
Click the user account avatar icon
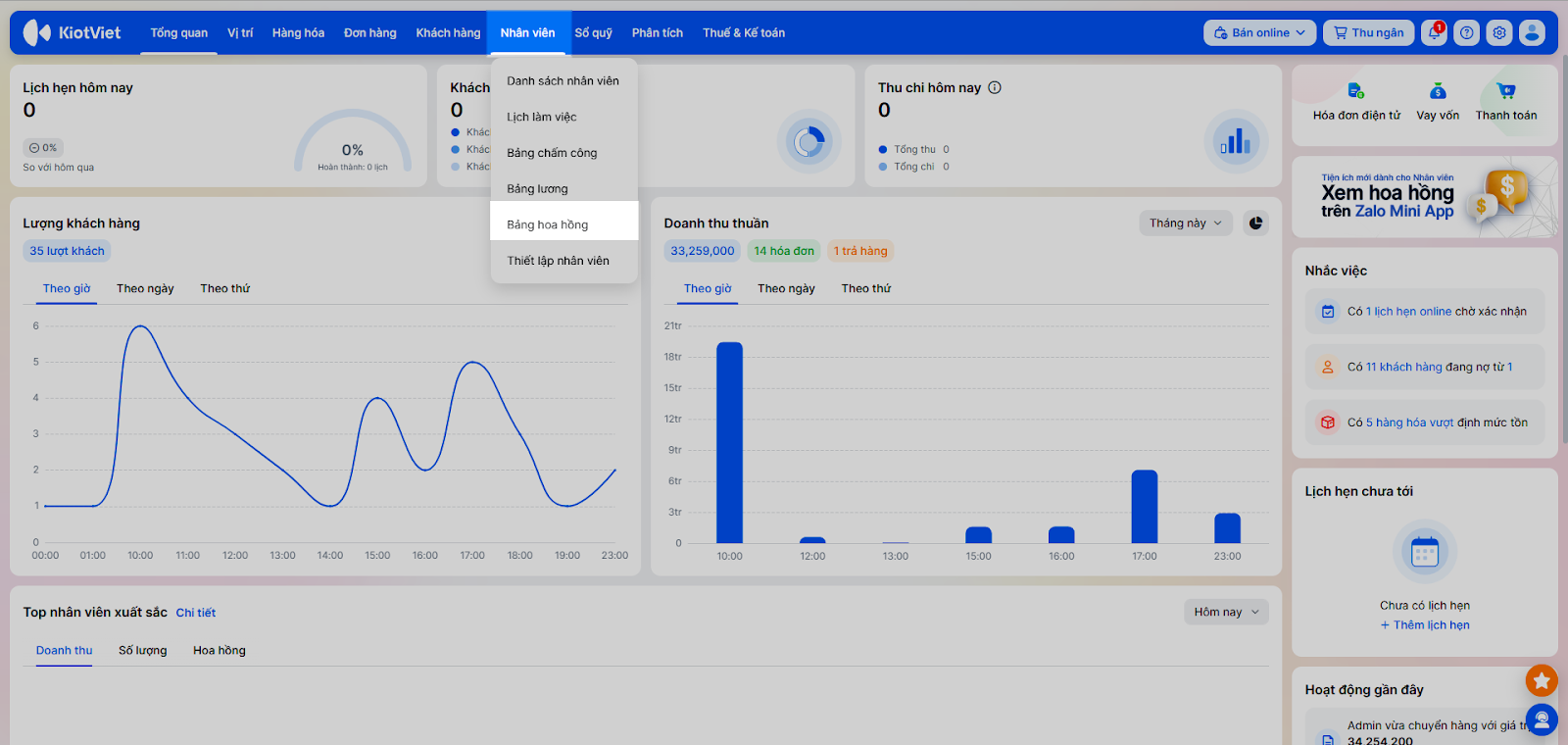click(x=1532, y=32)
